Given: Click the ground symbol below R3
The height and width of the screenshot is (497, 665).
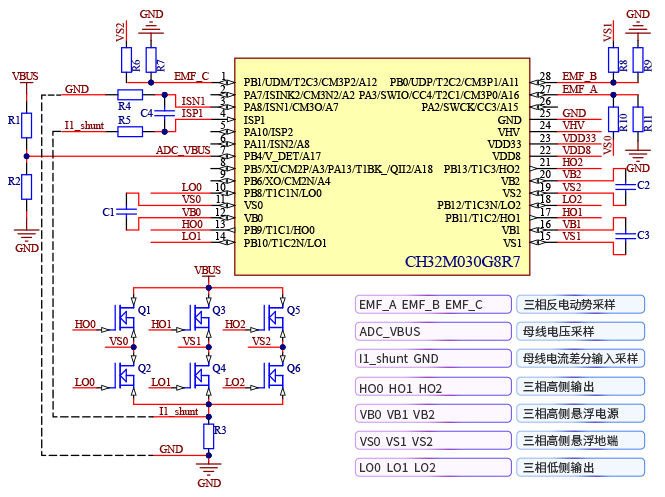Looking at the screenshot, I should click(208, 466).
